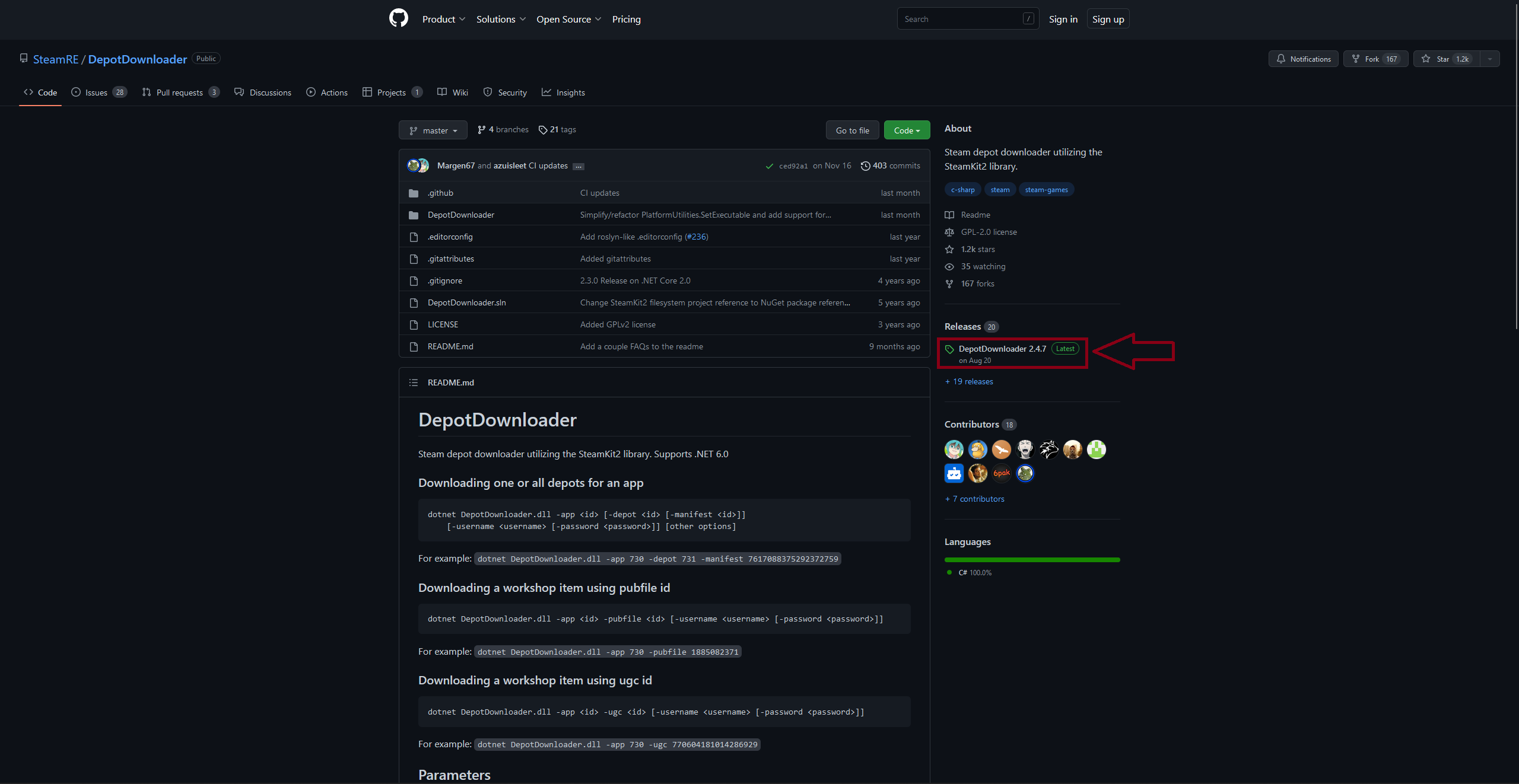Click the 6pak contributor avatar

(1001, 473)
